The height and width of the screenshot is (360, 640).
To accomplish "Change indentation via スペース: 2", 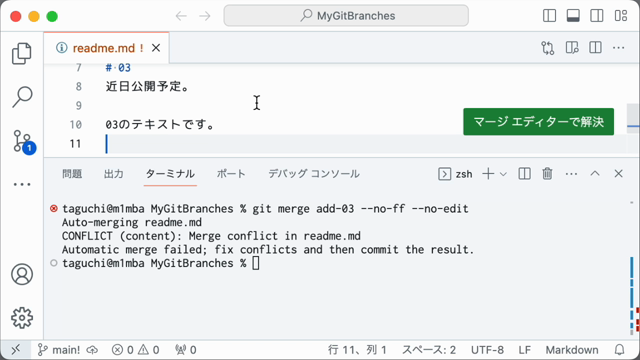I will [x=429, y=350].
